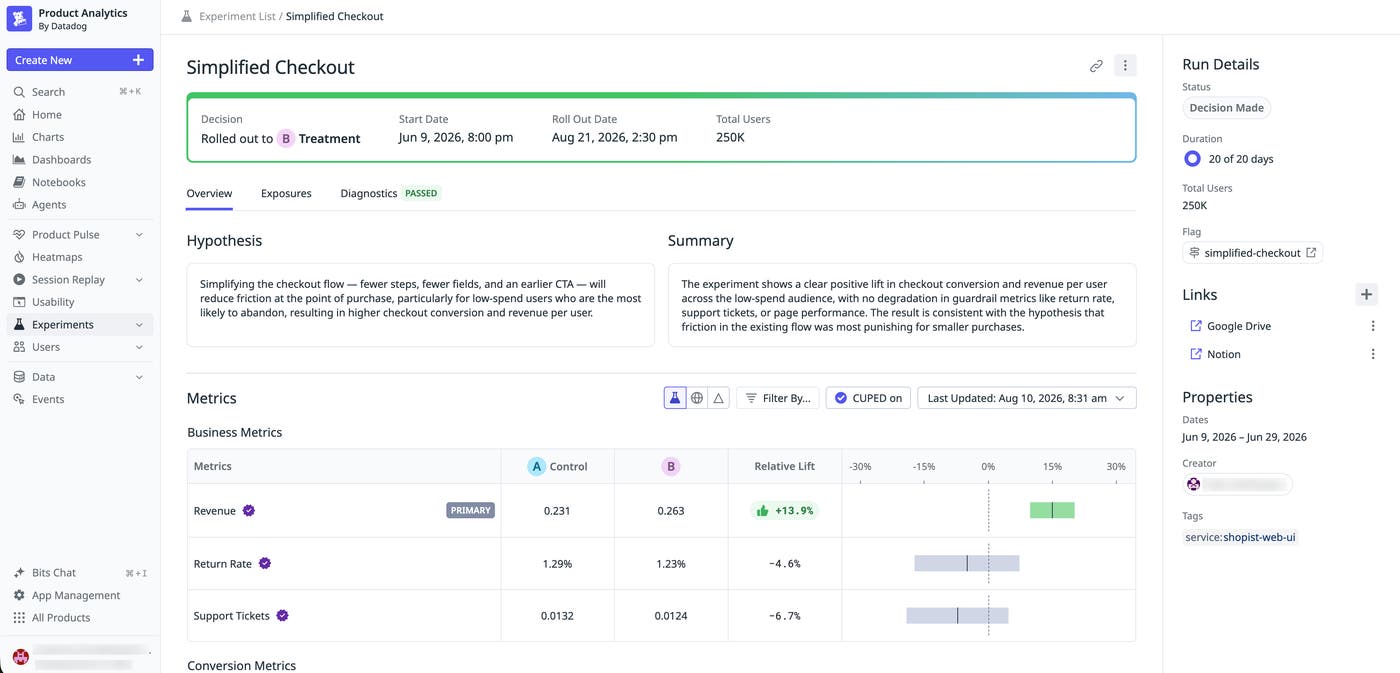1400x673 pixels.
Task: Click the Experiment List breadcrumb link
Action: pyautogui.click(x=236, y=16)
